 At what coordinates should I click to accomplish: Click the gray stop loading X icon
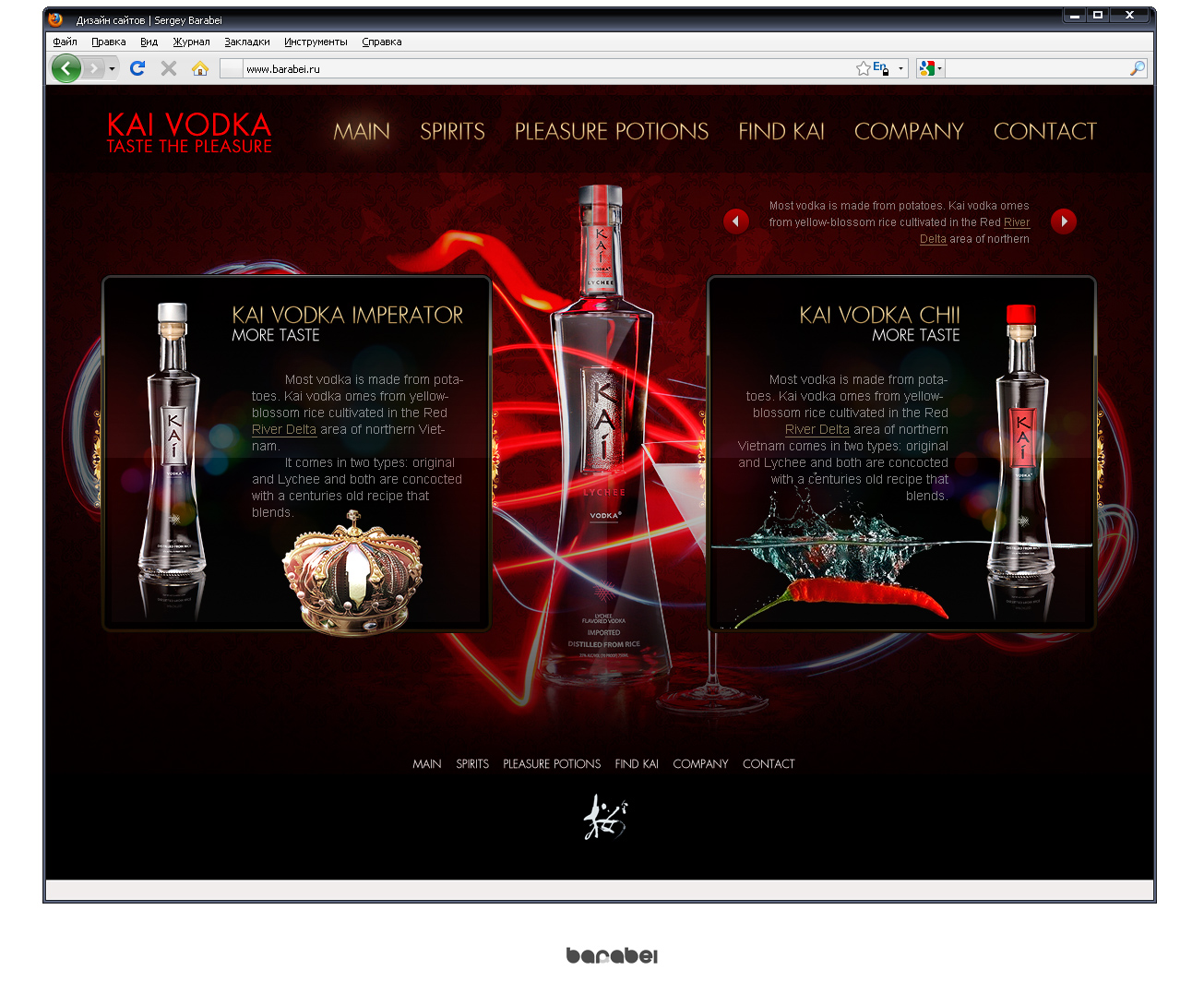click(169, 68)
